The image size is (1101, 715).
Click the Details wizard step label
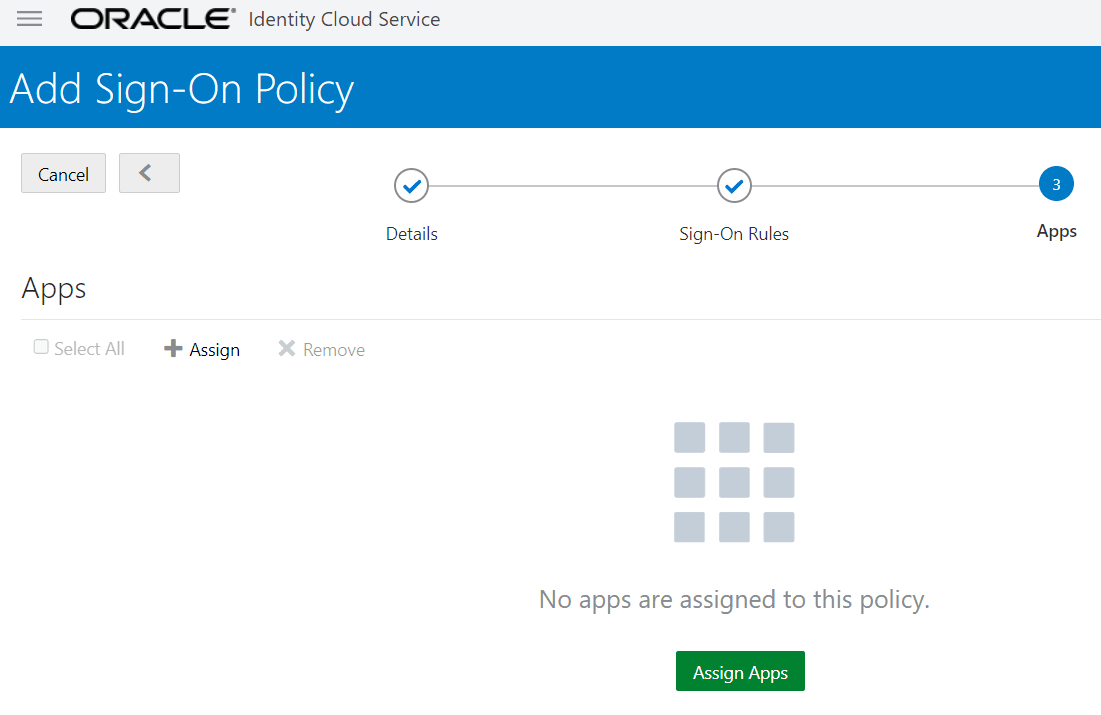411,233
